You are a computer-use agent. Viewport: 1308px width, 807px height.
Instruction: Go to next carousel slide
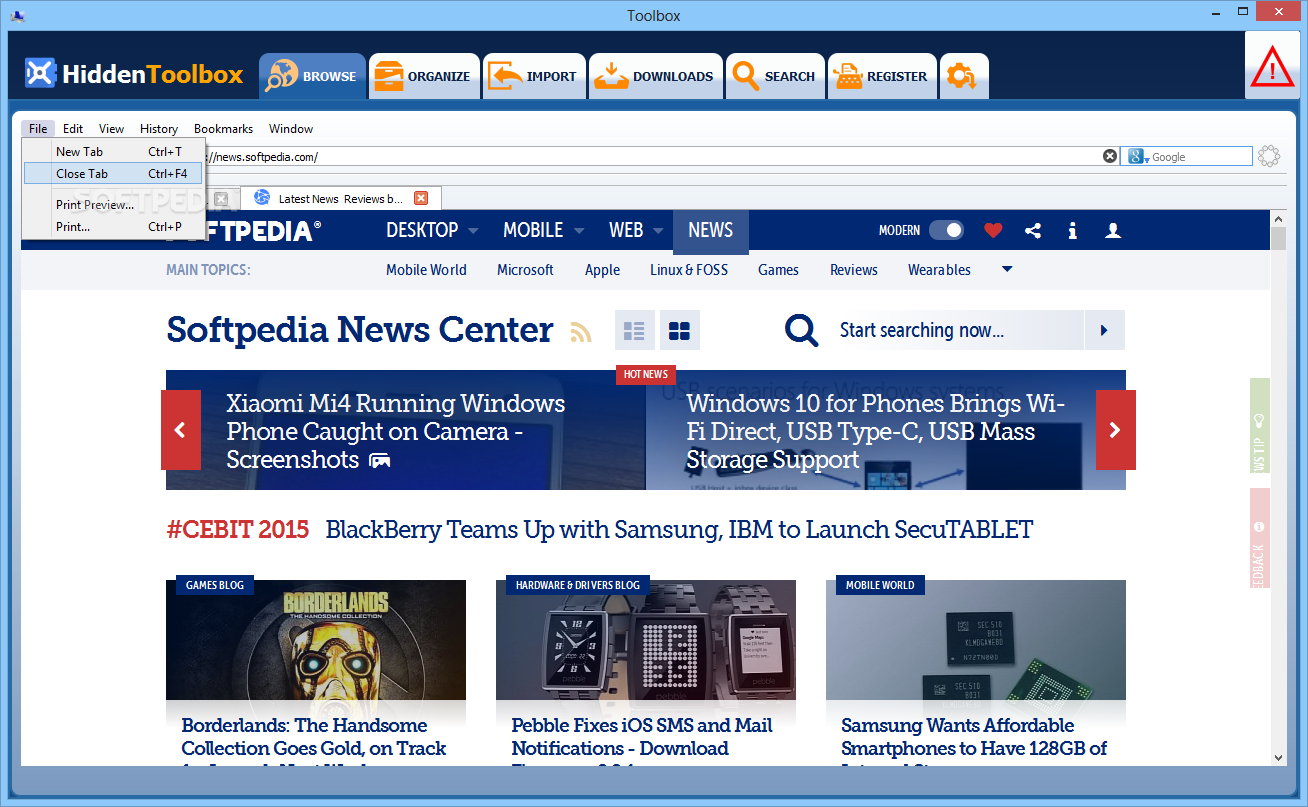[1115, 430]
